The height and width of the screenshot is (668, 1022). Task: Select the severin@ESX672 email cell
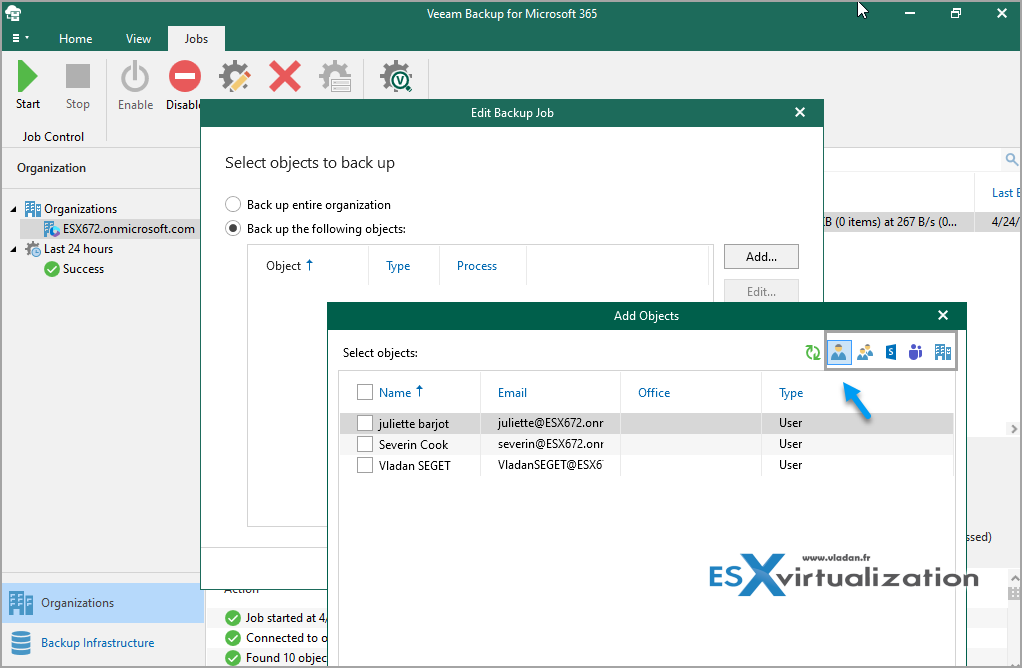tap(550, 444)
